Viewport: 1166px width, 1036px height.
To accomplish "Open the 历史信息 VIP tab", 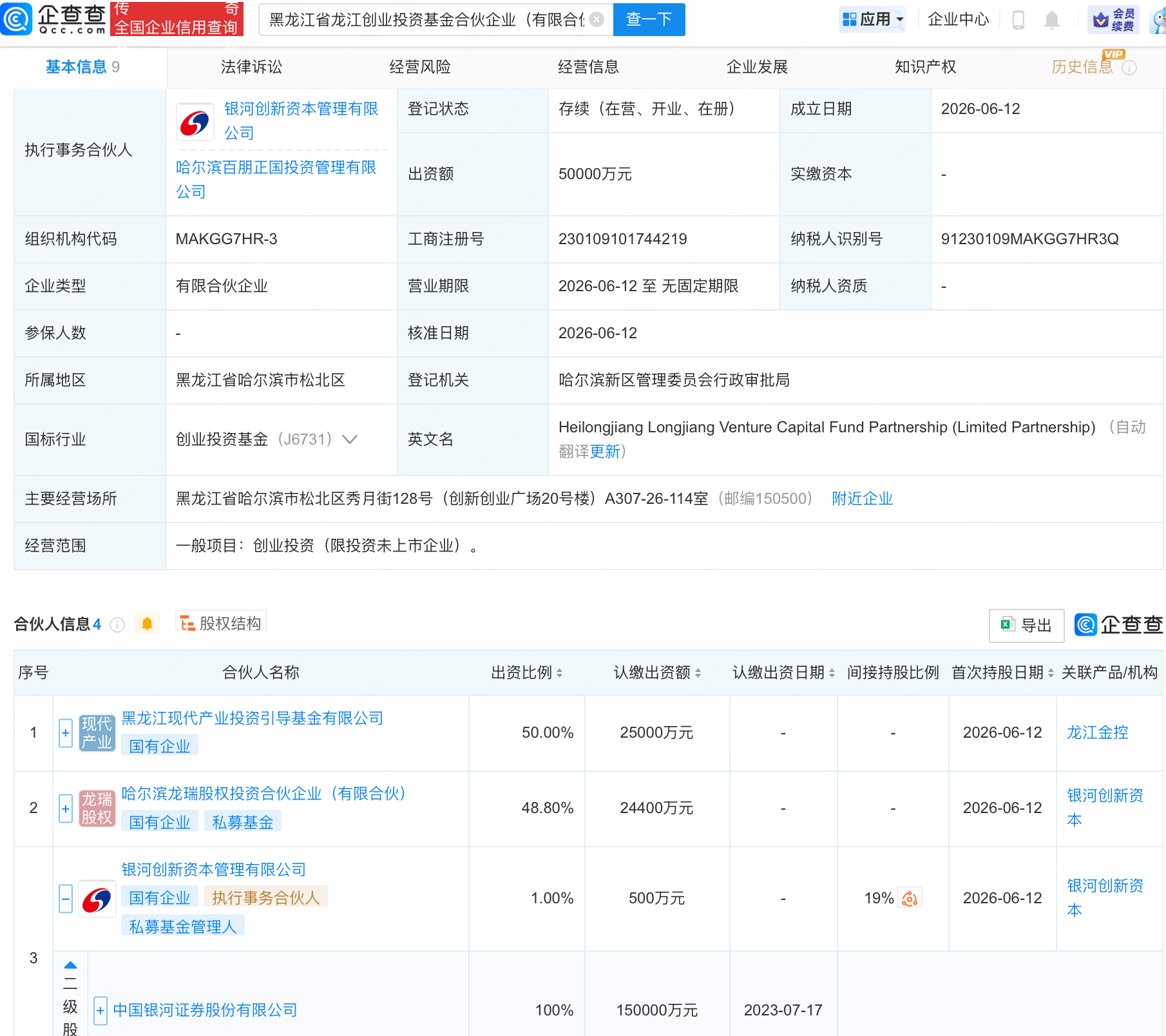I will click(x=1082, y=67).
